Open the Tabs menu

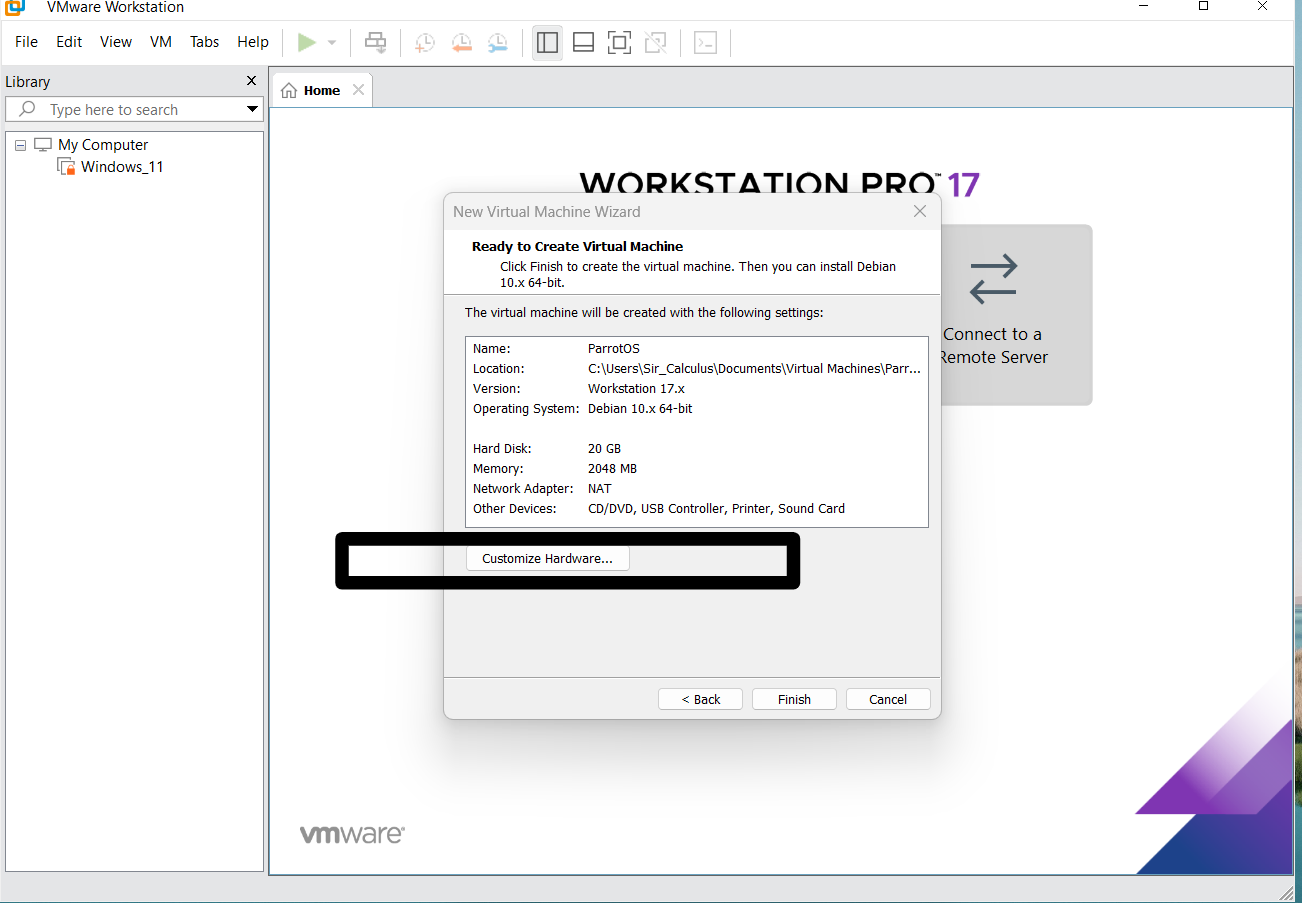pos(204,42)
